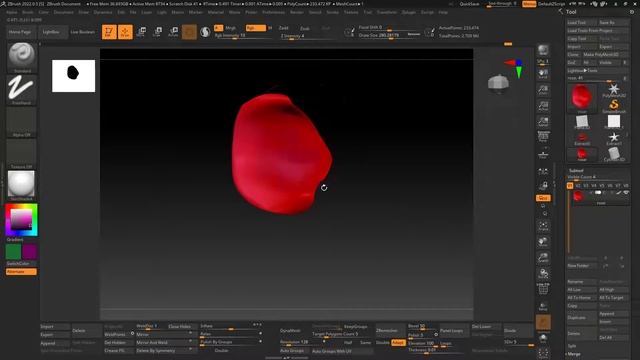Toggle the Mrgb channel button
The height and width of the screenshot is (360, 640).
(x=231, y=28)
